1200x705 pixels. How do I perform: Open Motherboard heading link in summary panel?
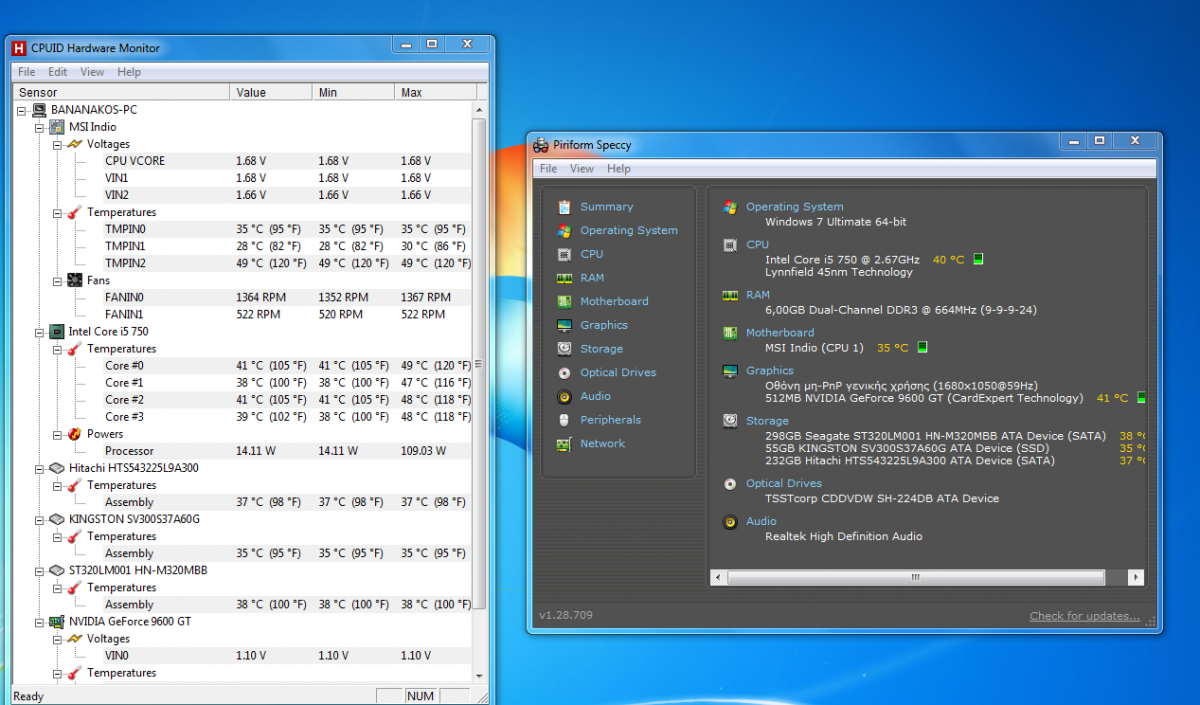tap(780, 333)
